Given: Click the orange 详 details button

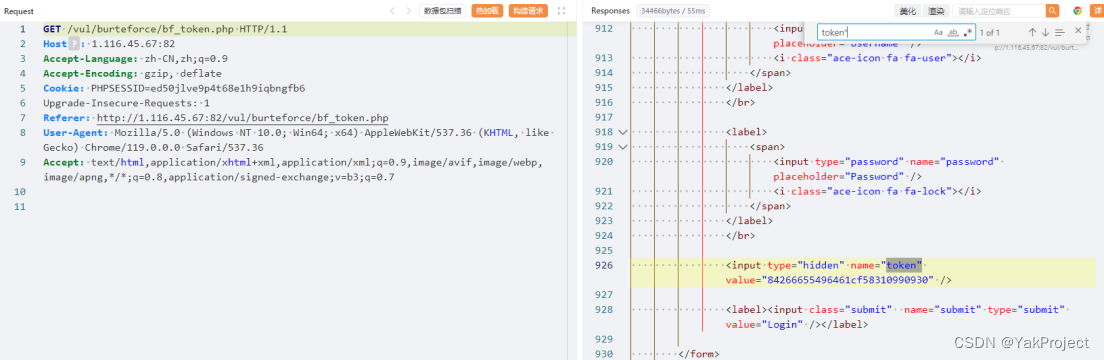Looking at the screenshot, I should pyautogui.click(x=1097, y=11).
